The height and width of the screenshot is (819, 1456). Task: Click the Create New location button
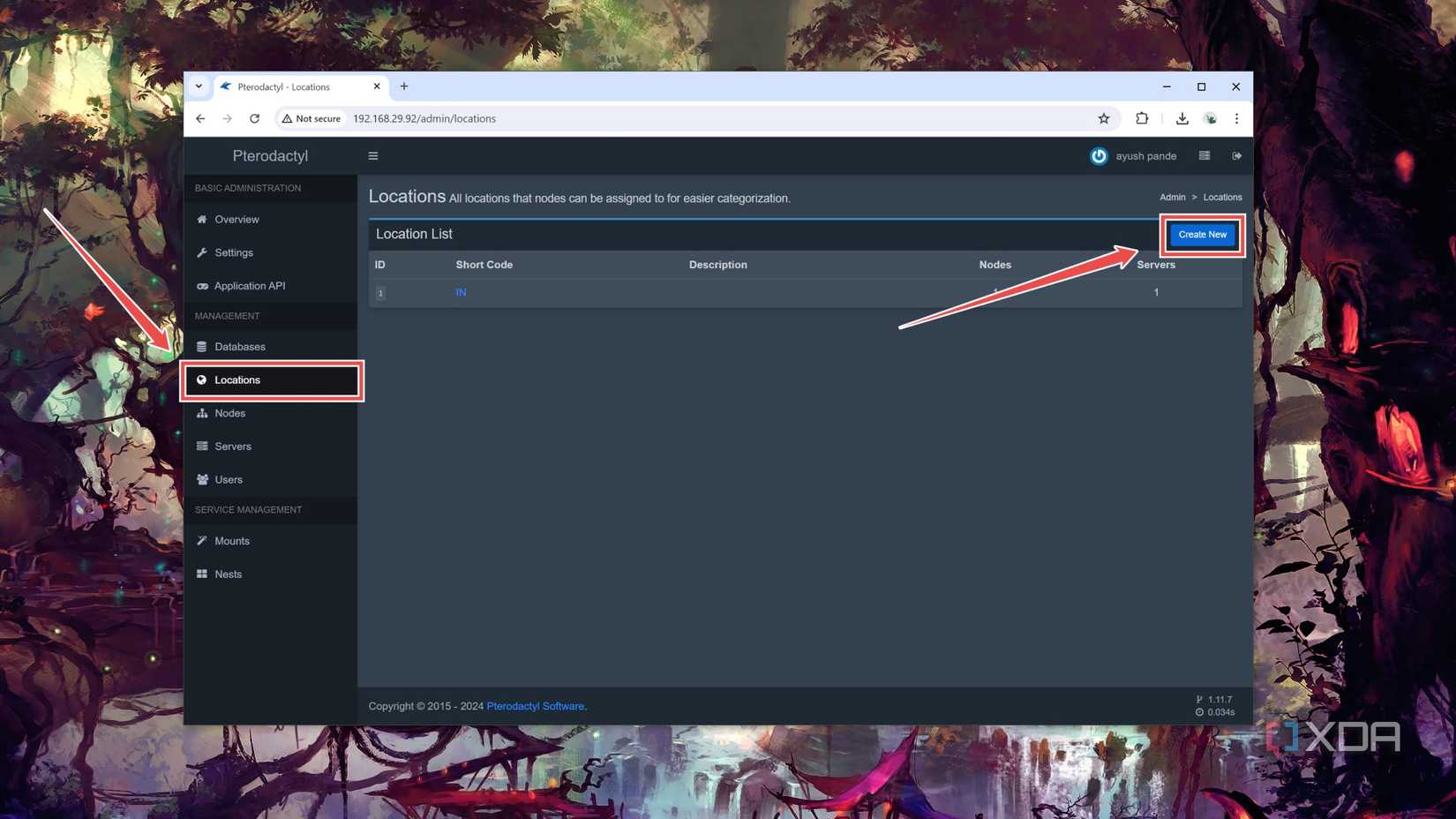[1202, 235]
